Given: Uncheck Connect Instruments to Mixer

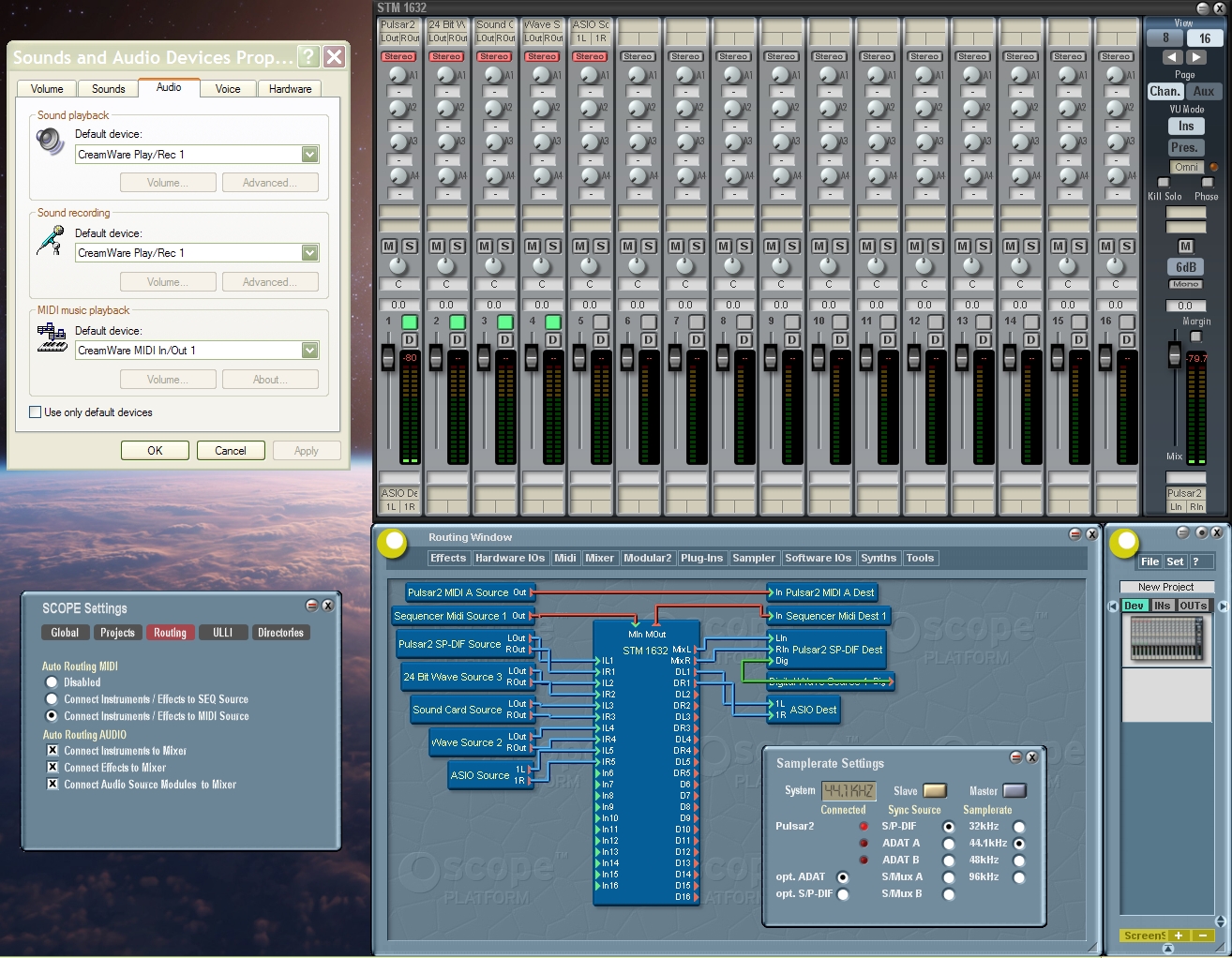Looking at the screenshot, I should coord(53,751).
